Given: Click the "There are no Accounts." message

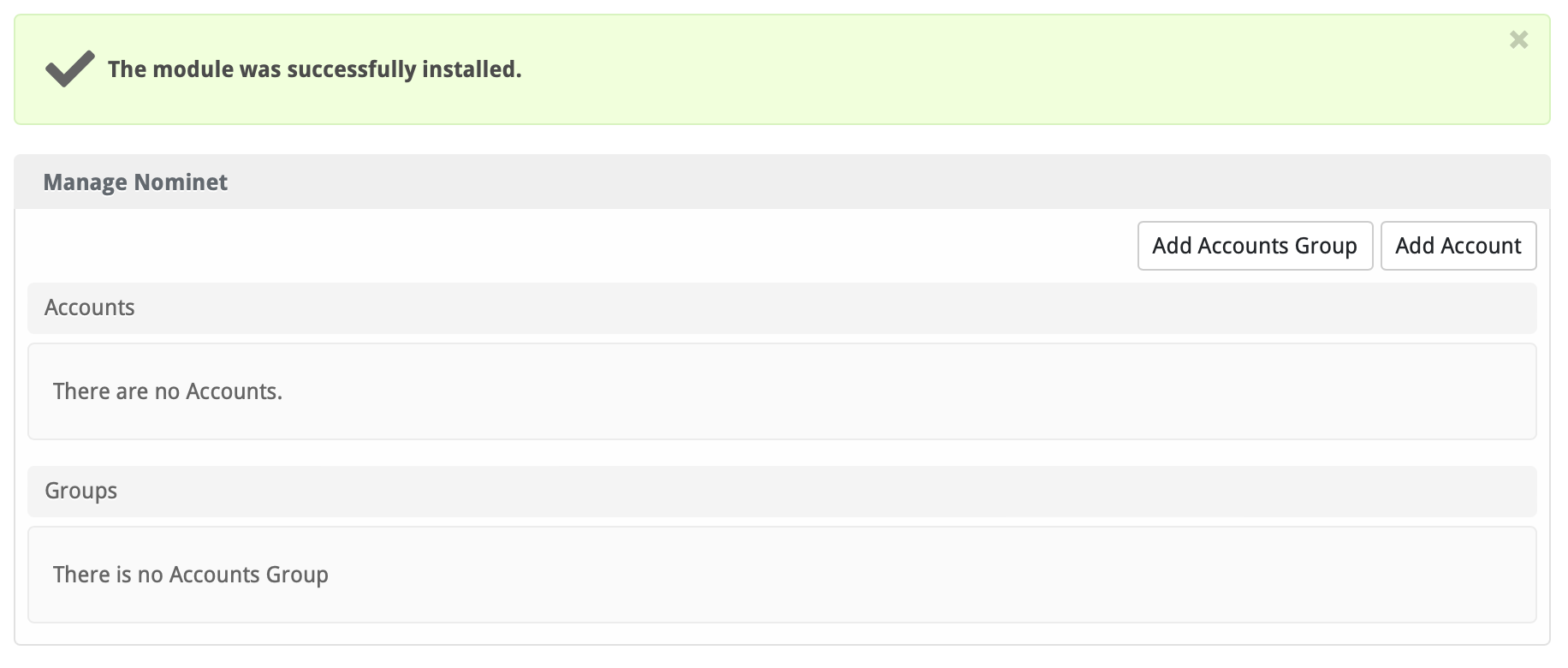Looking at the screenshot, I should coord(168,391).
